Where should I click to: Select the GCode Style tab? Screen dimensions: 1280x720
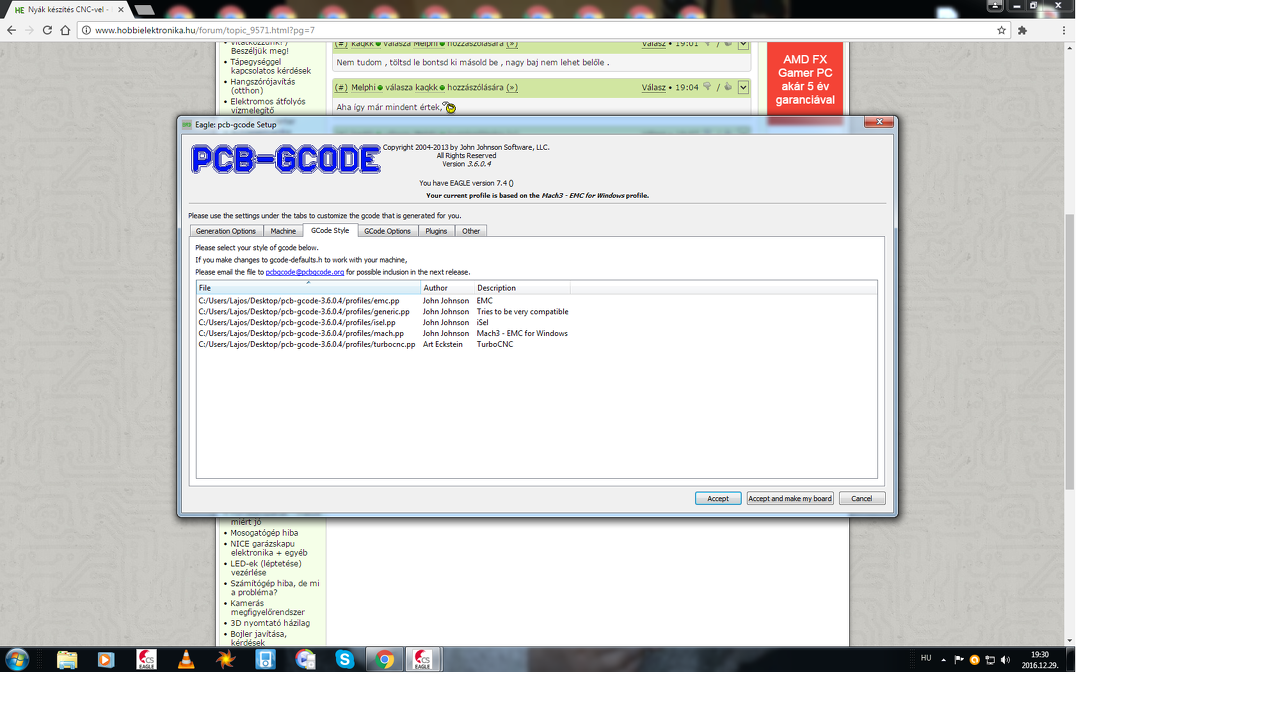(x=330, y=230)
